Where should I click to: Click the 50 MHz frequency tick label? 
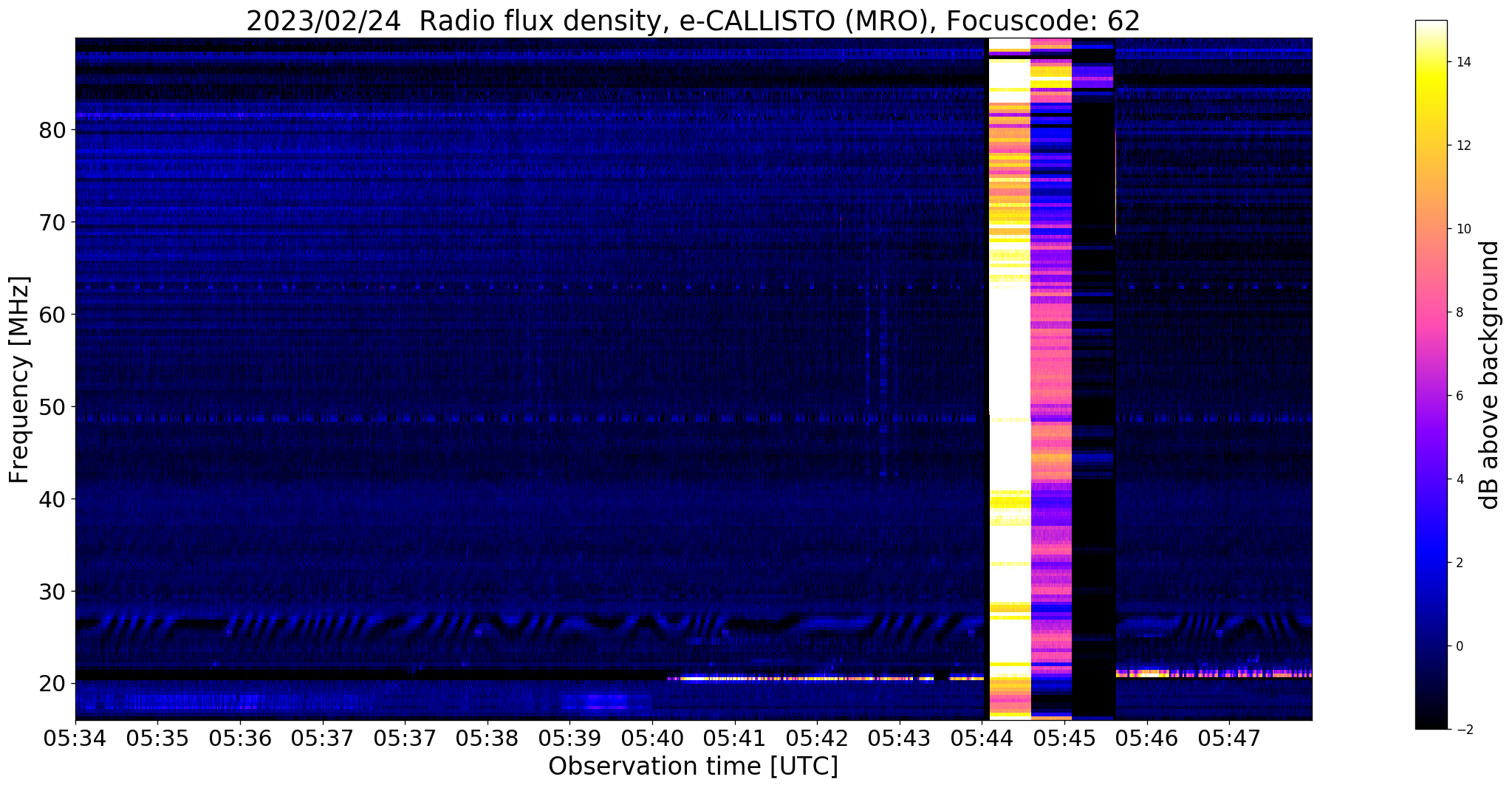[x=52, y=407]
